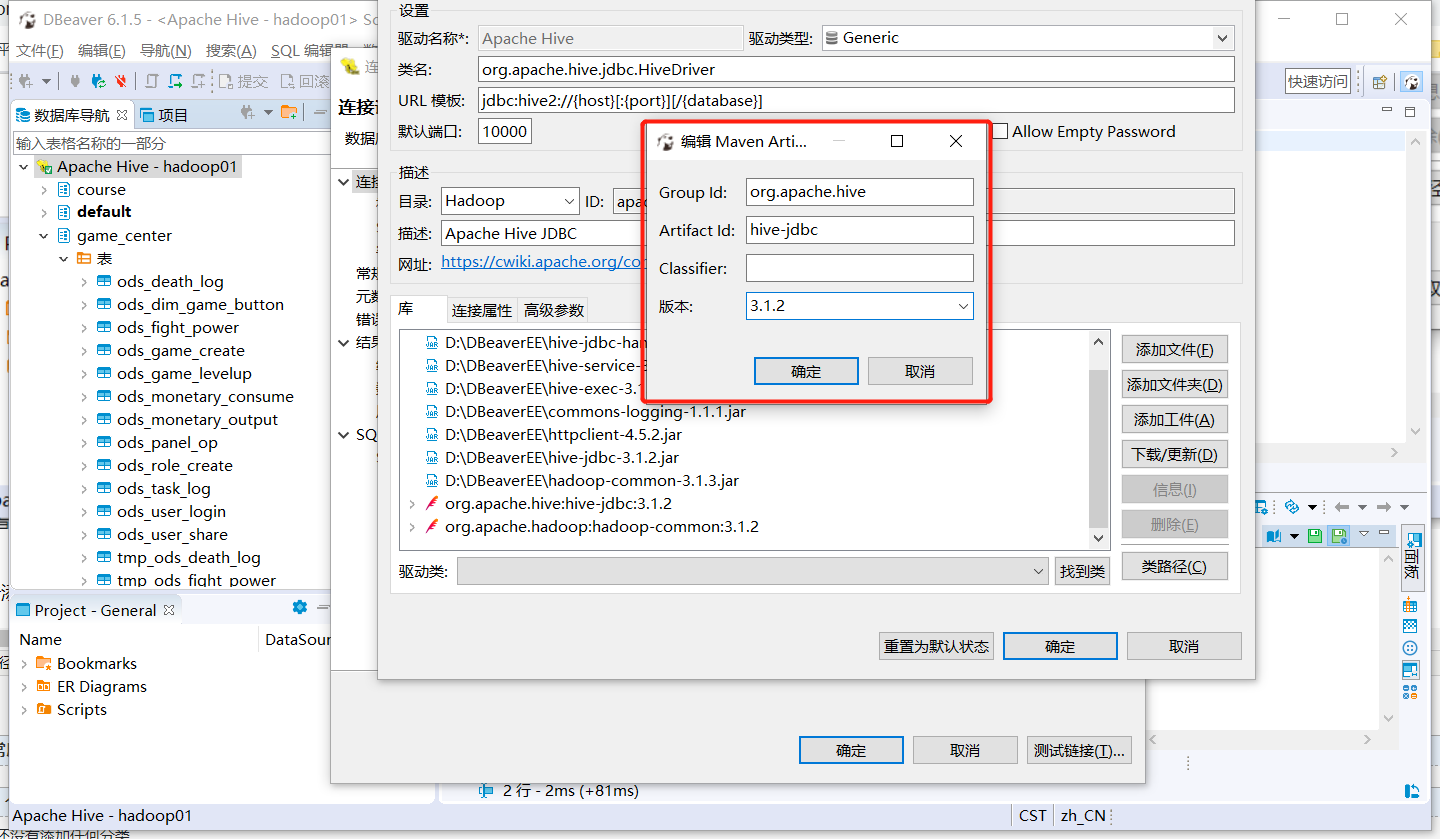Open the 搜索(A) menu
Viewport: 1440px width, 839px height.
[231, 51]
